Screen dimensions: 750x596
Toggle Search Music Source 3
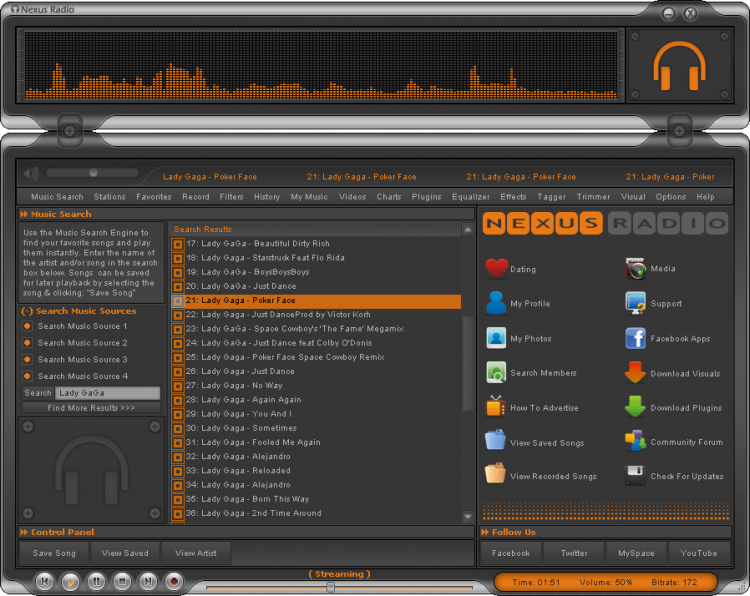[x=27, y=359]
